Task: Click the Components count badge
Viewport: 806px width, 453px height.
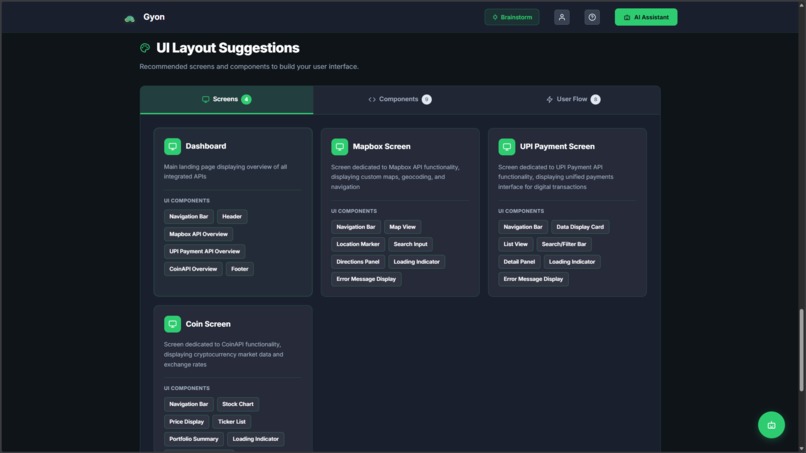Action: pos(427,99)
